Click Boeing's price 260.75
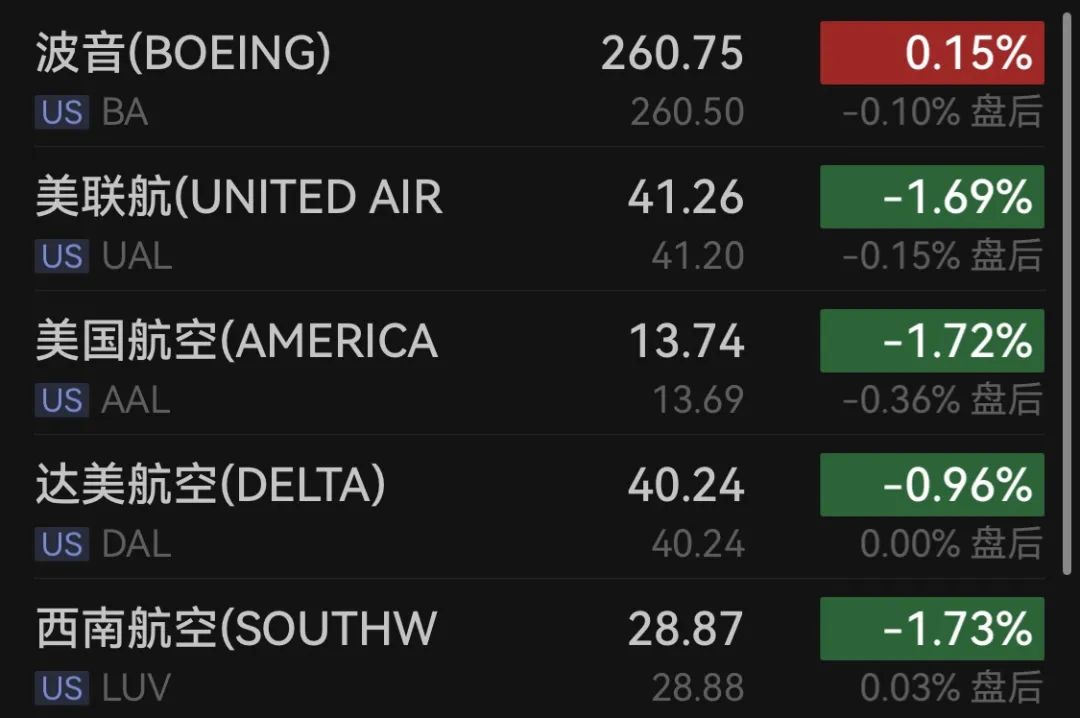The image size is (1080, 718). click(672, 54)
